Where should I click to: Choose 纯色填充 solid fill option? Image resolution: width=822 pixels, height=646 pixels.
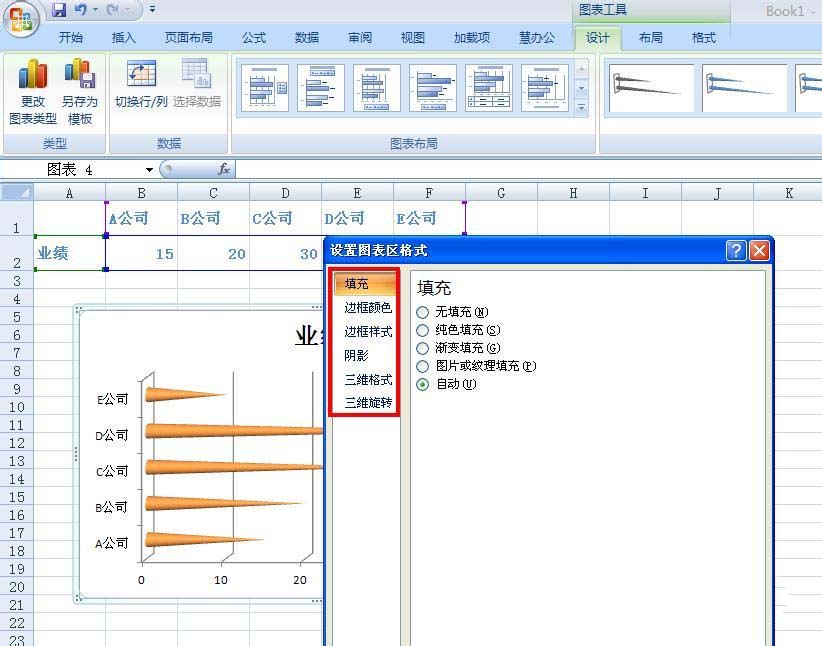423,330
